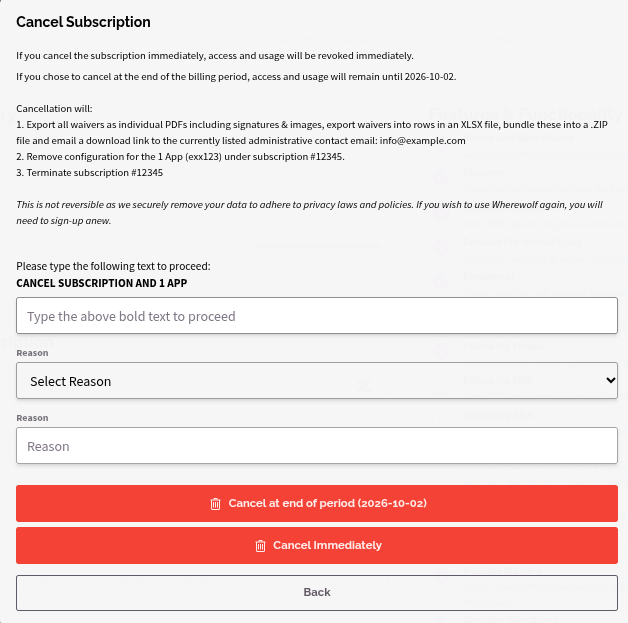Expand the Select Reason dropdown arrow

(610, 380)
